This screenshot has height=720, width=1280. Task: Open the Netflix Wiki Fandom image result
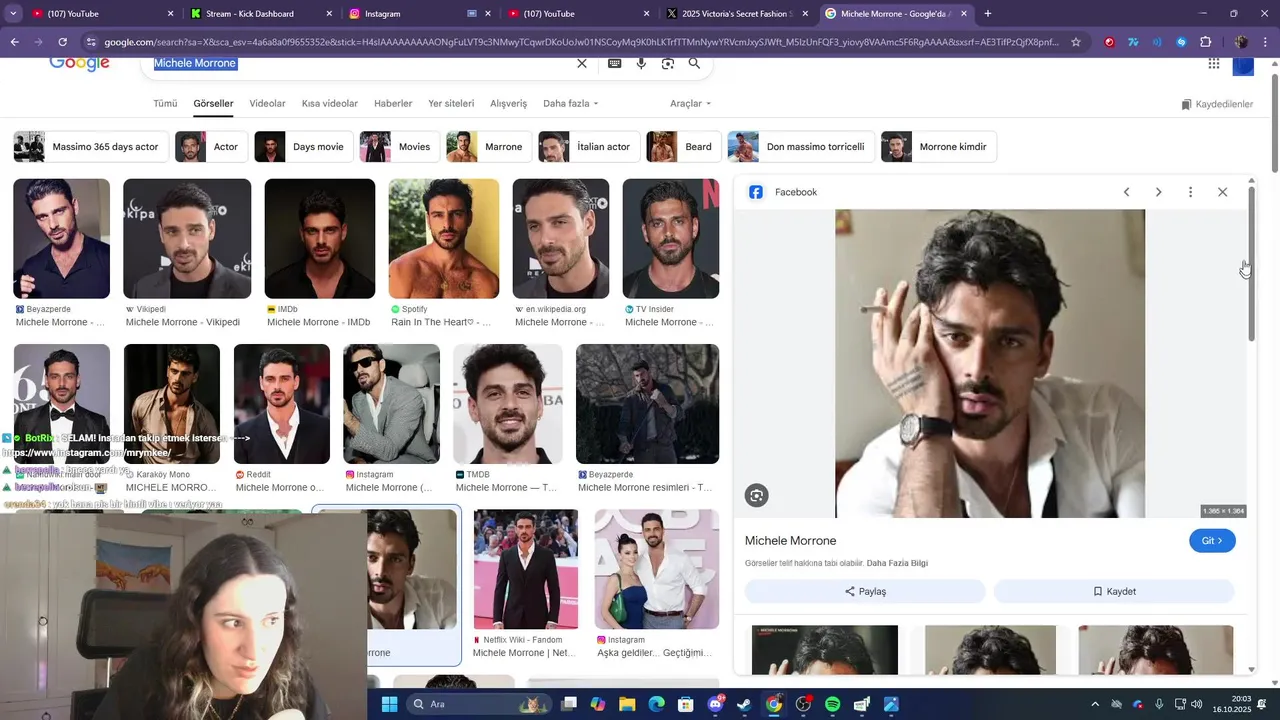point(525,569)
